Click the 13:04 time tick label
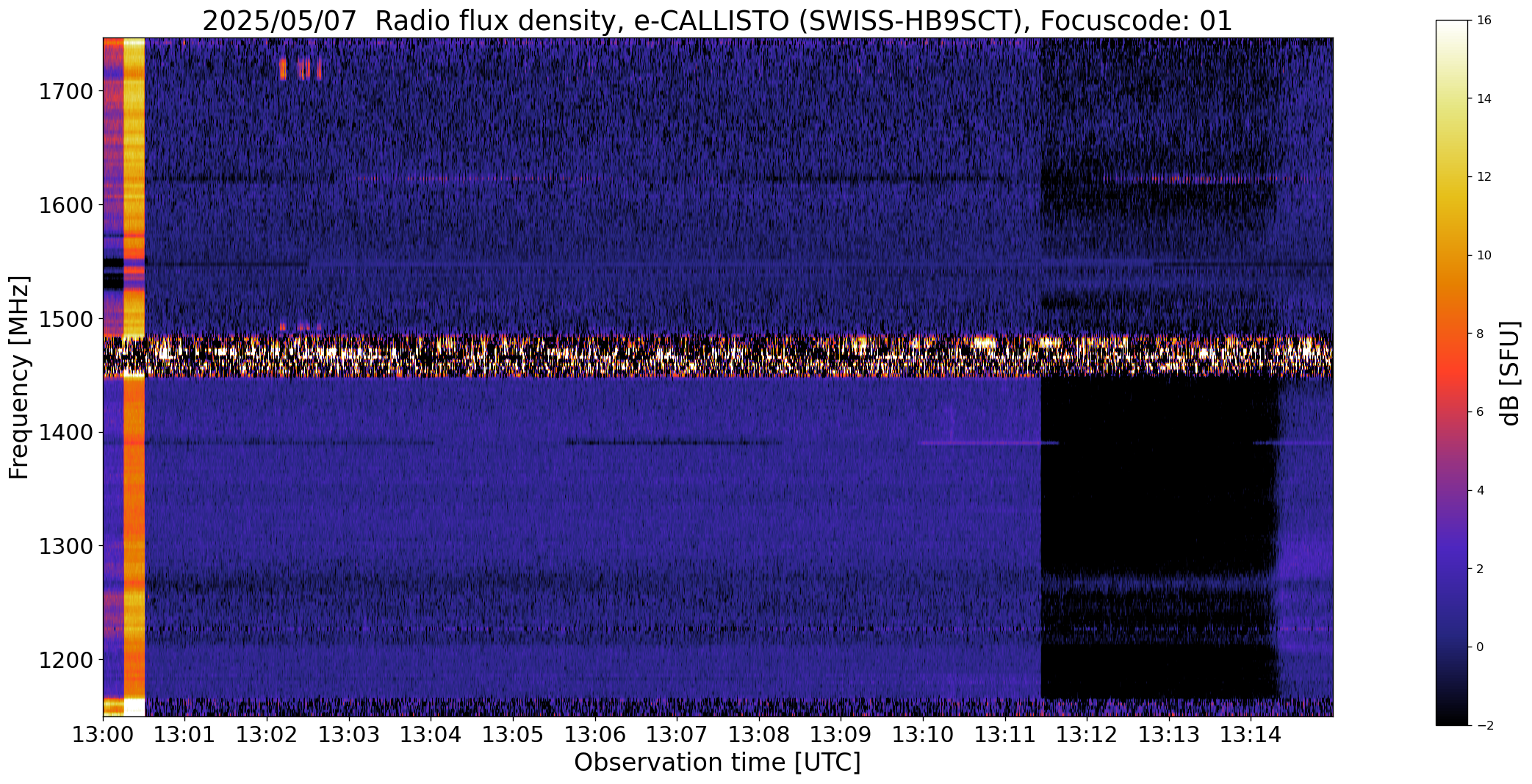The image size is (1532, 784). (431, 735)
